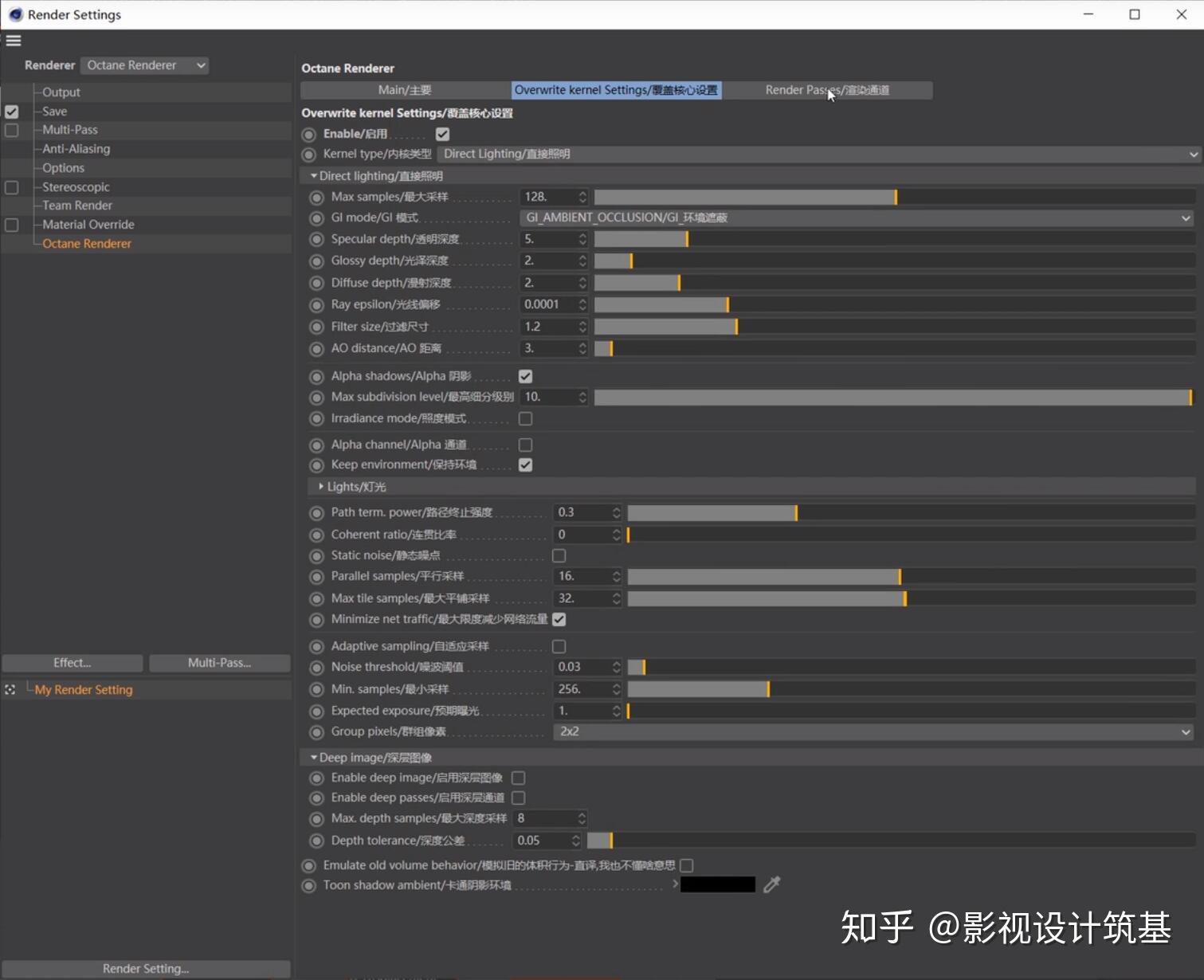
Task: Toggle the Multi-Pass checkbox in list
Action: pyautogui.click(x=12, y=130)
